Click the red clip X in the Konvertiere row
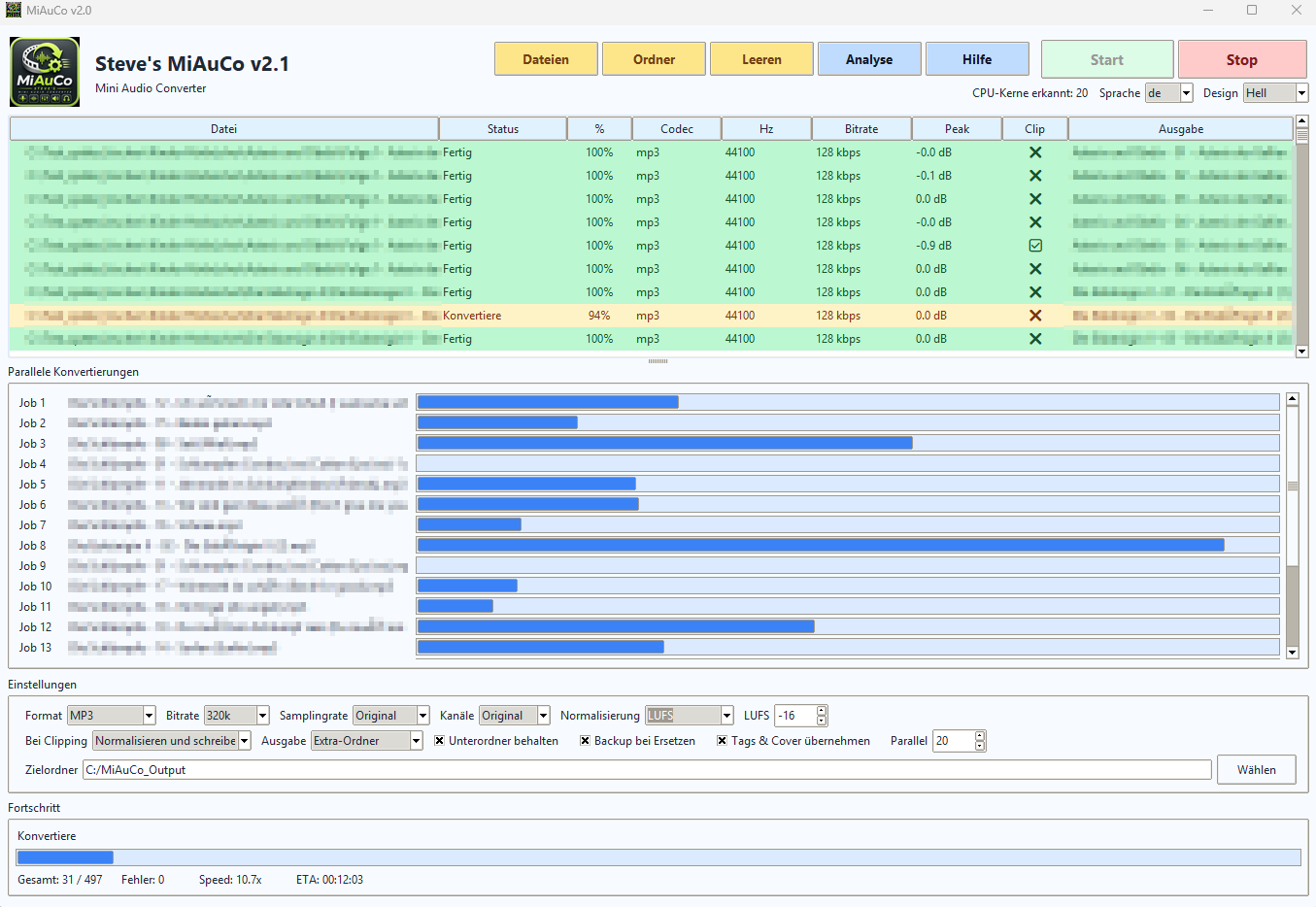The image size is (1316, 907). pyautogui.click(x=1035, y=316)
